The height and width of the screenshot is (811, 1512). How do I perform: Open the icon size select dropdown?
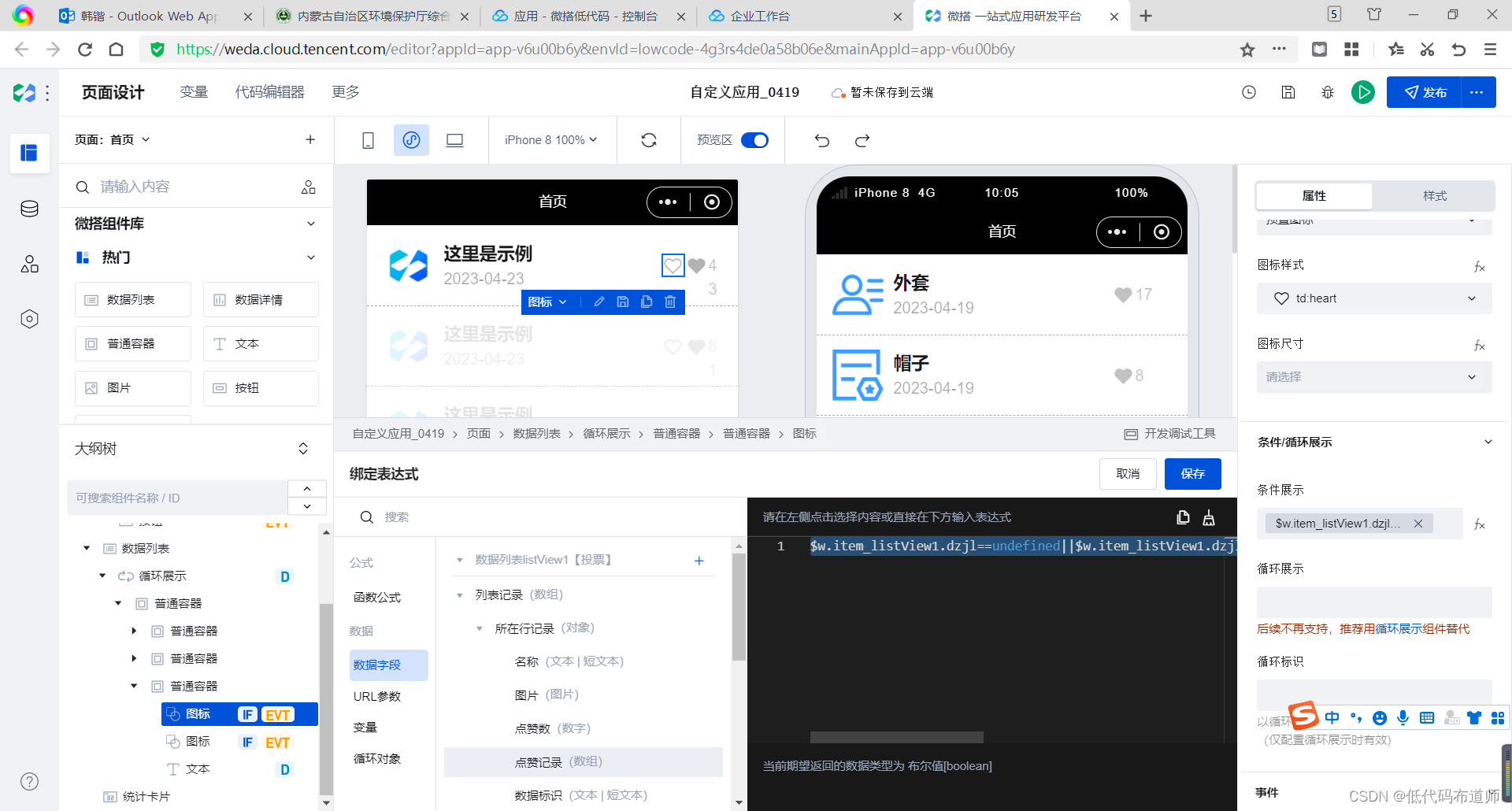click(x=1374, y=377)
